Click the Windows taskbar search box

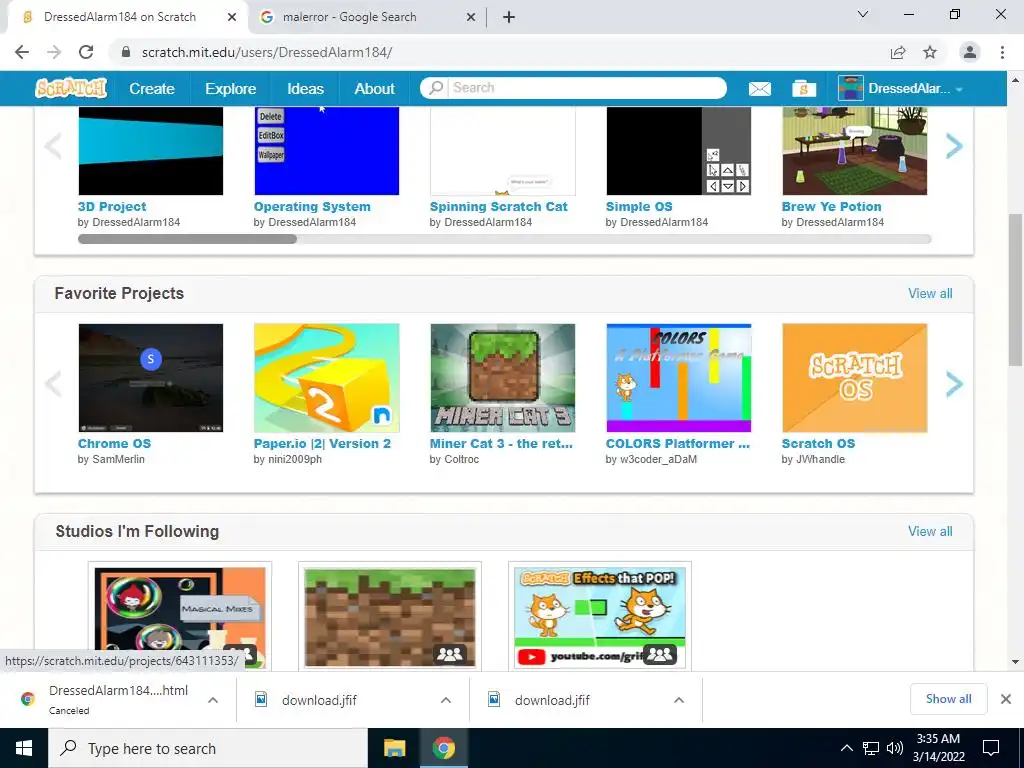[x=208, y=748]
